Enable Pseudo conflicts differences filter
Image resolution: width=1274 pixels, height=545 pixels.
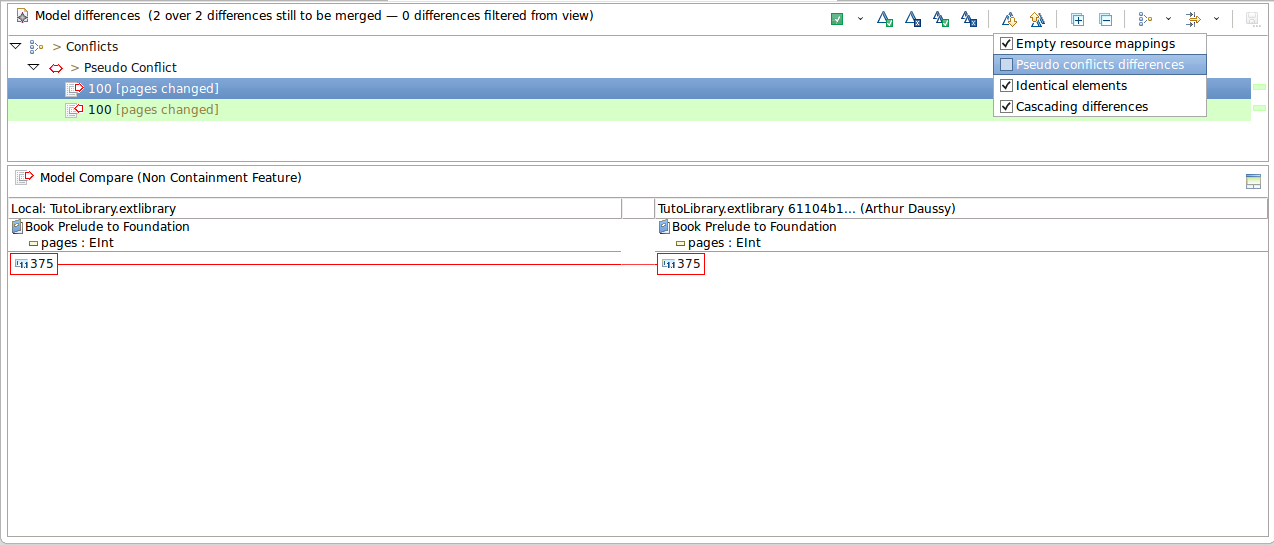pyautogui.click(x=1006, y=65)
